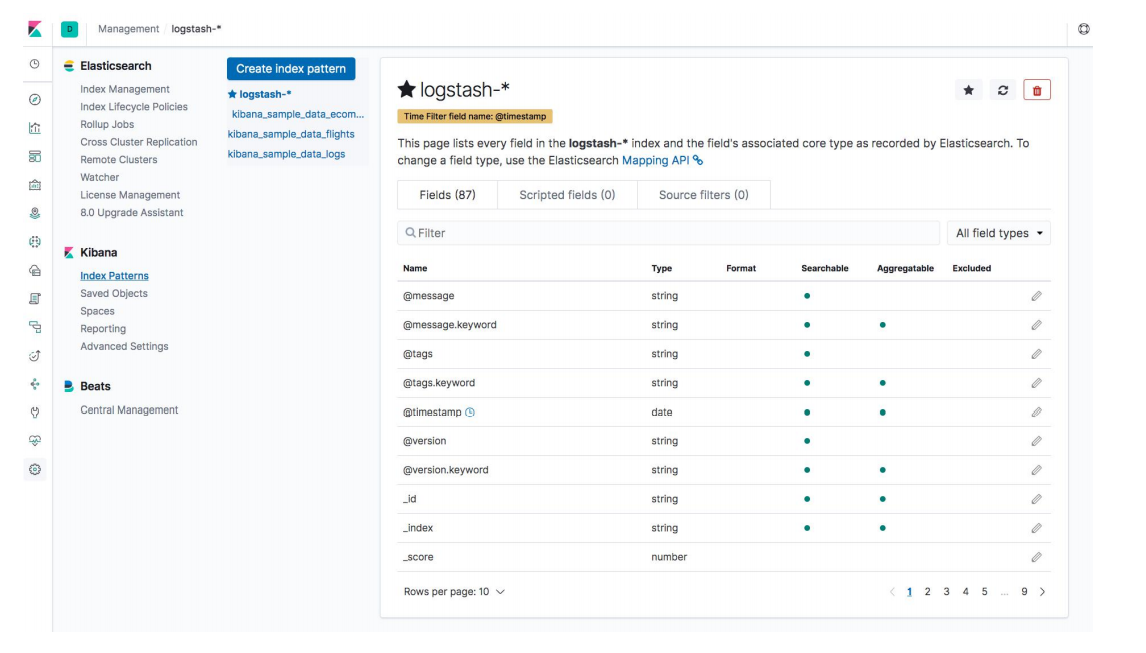The height and width of the screenshot is (653, 1146).
Task: Edit the @timestamp field pencil icon
Action: pyautogui.click(x=1036, y=412)
